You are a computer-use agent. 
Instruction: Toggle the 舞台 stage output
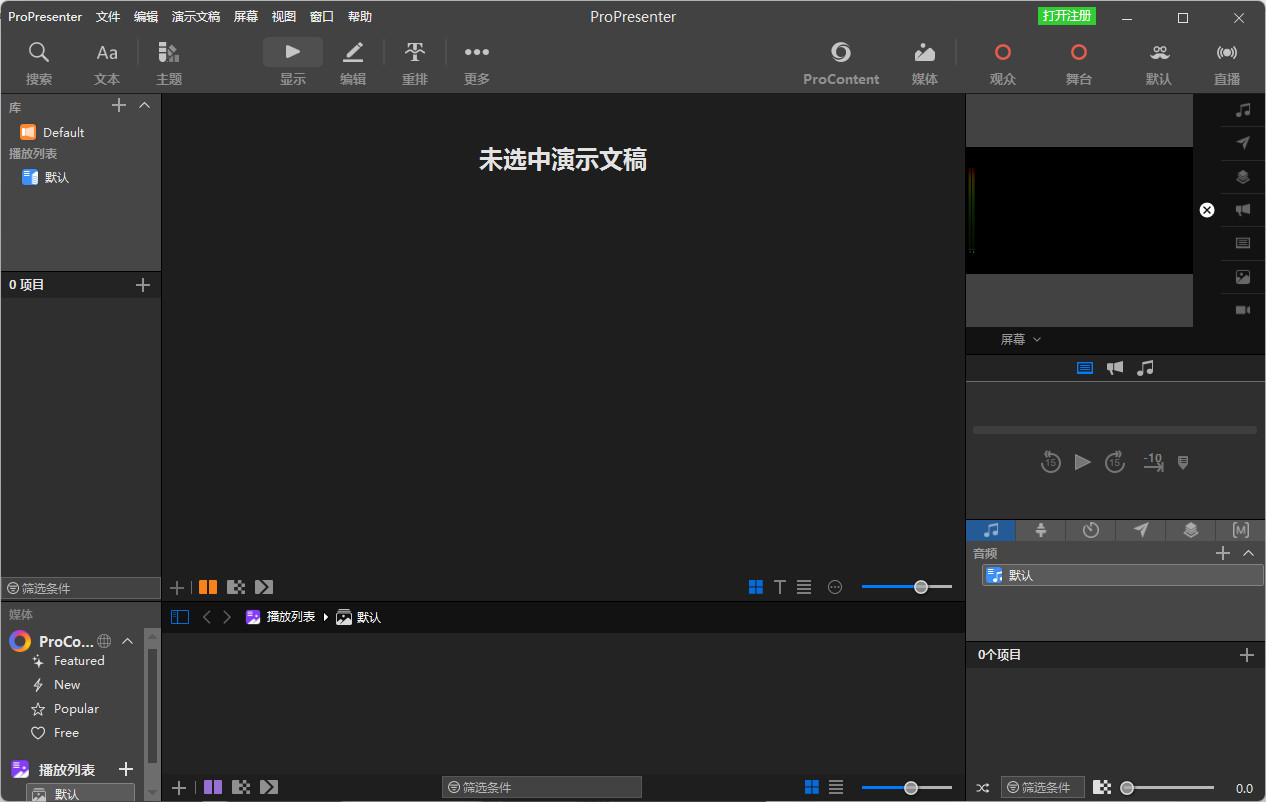pyautogui.click(x=1079, y=64)
